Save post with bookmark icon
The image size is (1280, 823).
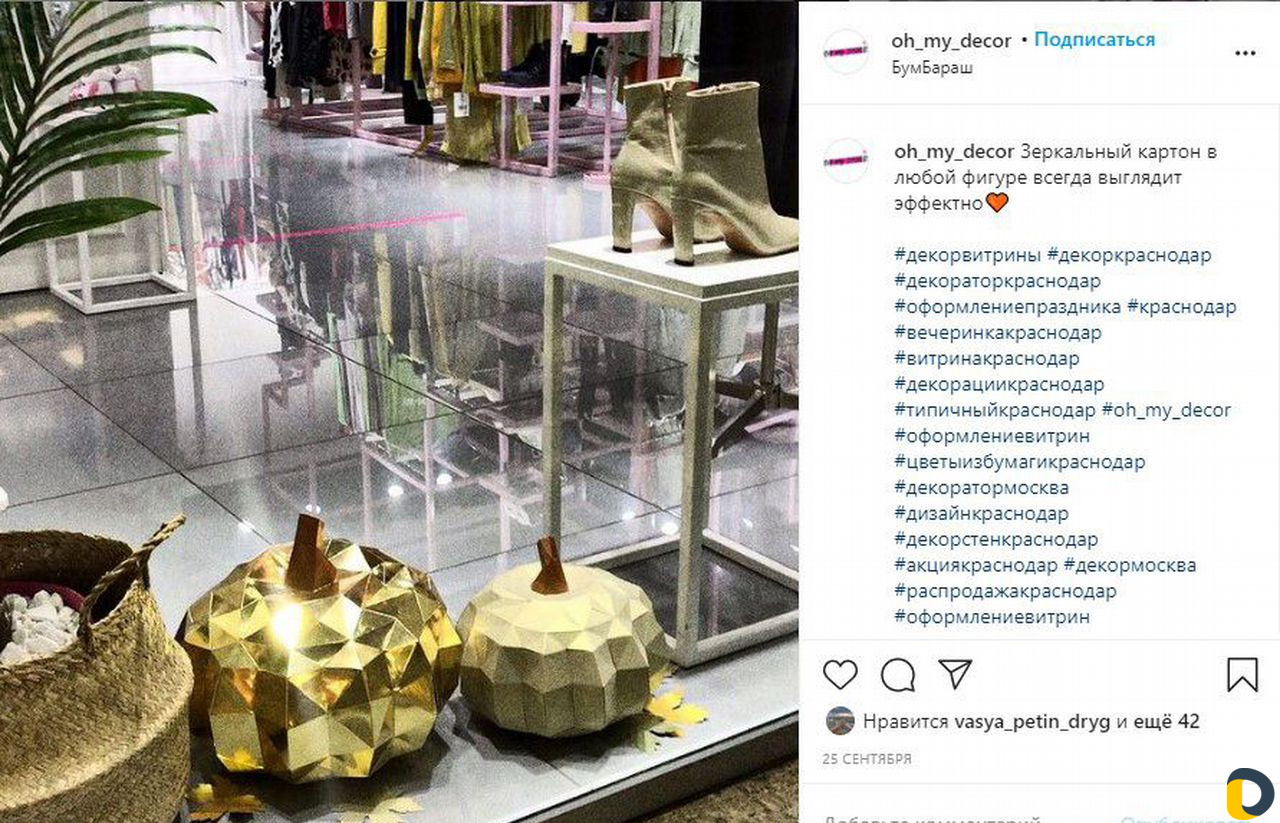1242,674
